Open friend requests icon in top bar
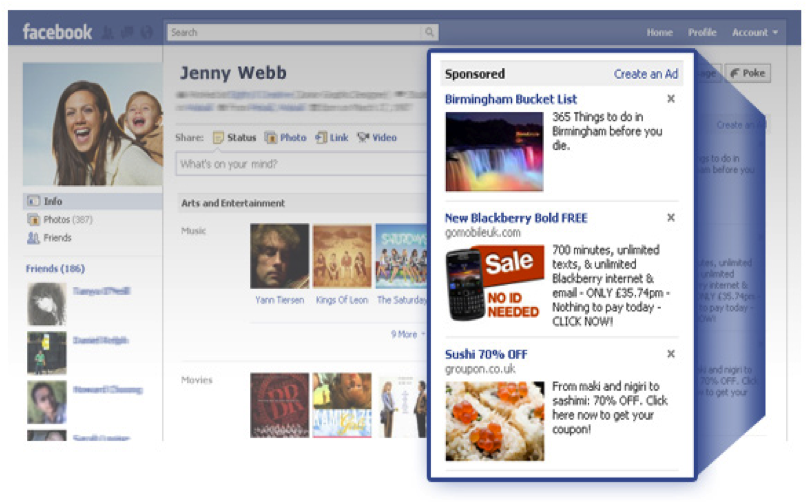 pyautogui.click(x=107, y=33)
